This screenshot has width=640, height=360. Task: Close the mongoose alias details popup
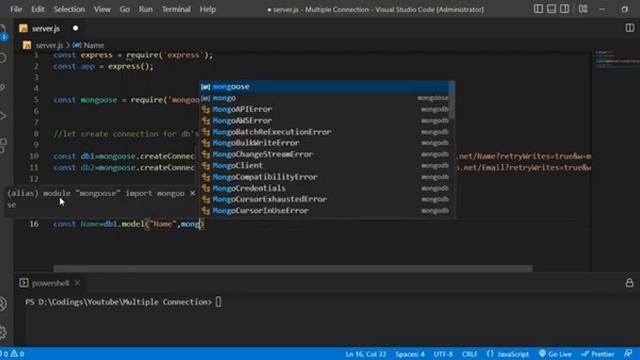point(193,193)
